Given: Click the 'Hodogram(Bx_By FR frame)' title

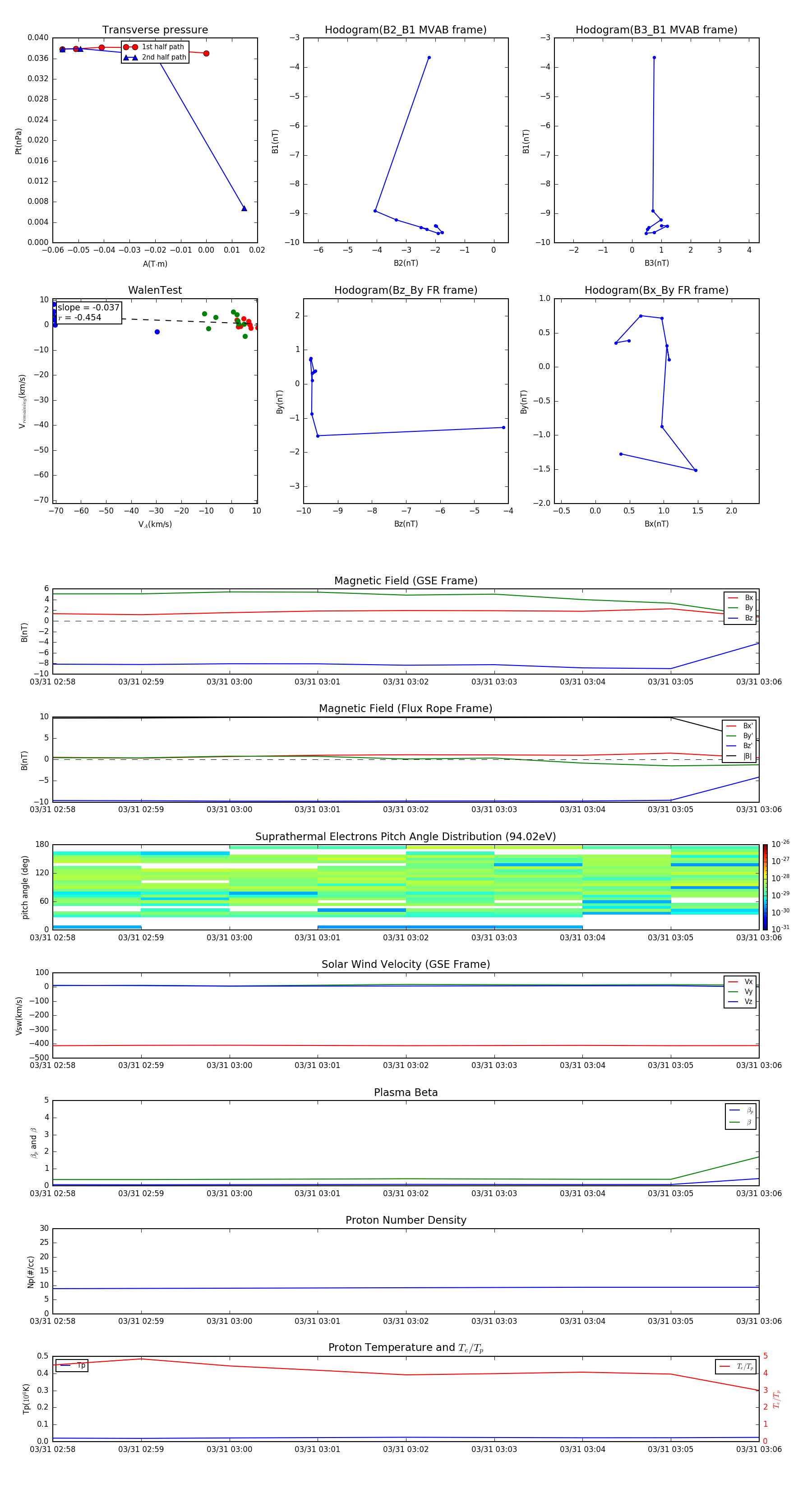Looking at the screenshot, I should tap(656, 290).
